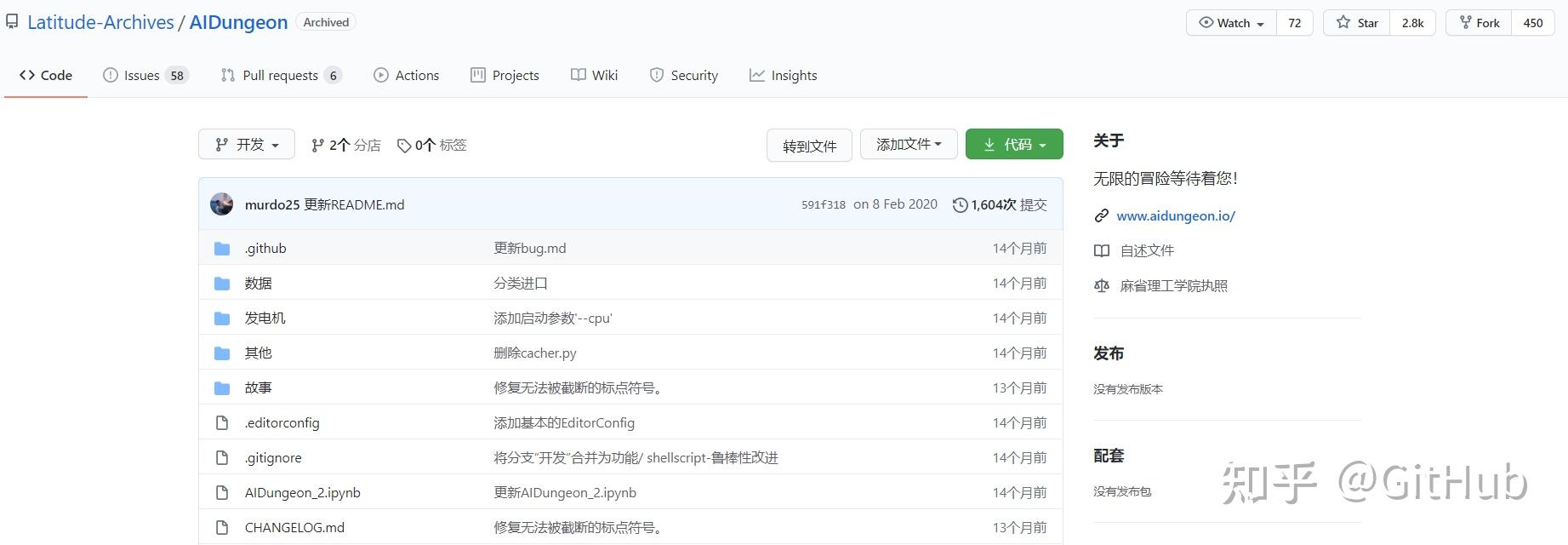The image size is (1568, 545).
Task: Click the folder icon for 发电机
Action: pos(222,318)
